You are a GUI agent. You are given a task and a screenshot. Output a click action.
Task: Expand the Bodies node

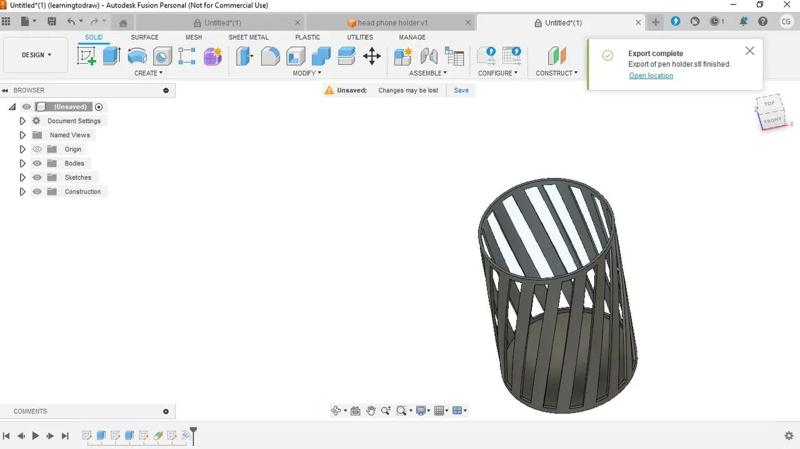[22, 163]
